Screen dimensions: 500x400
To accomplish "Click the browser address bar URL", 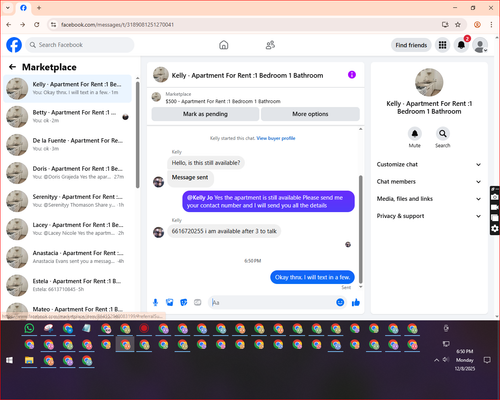I will point(117,25).
